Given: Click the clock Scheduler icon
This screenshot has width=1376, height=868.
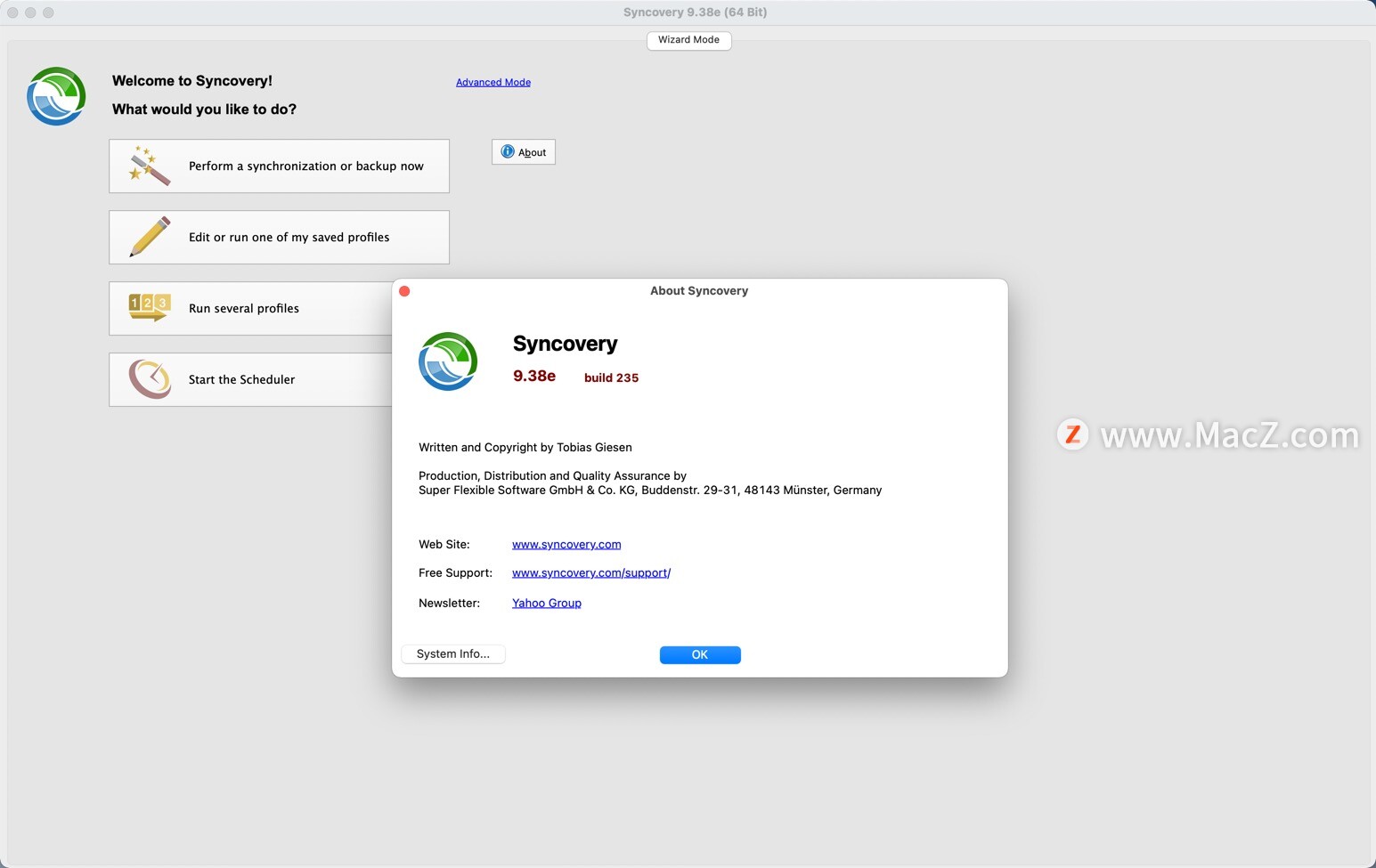Looking at the screenshot, I should coord(150,379).
